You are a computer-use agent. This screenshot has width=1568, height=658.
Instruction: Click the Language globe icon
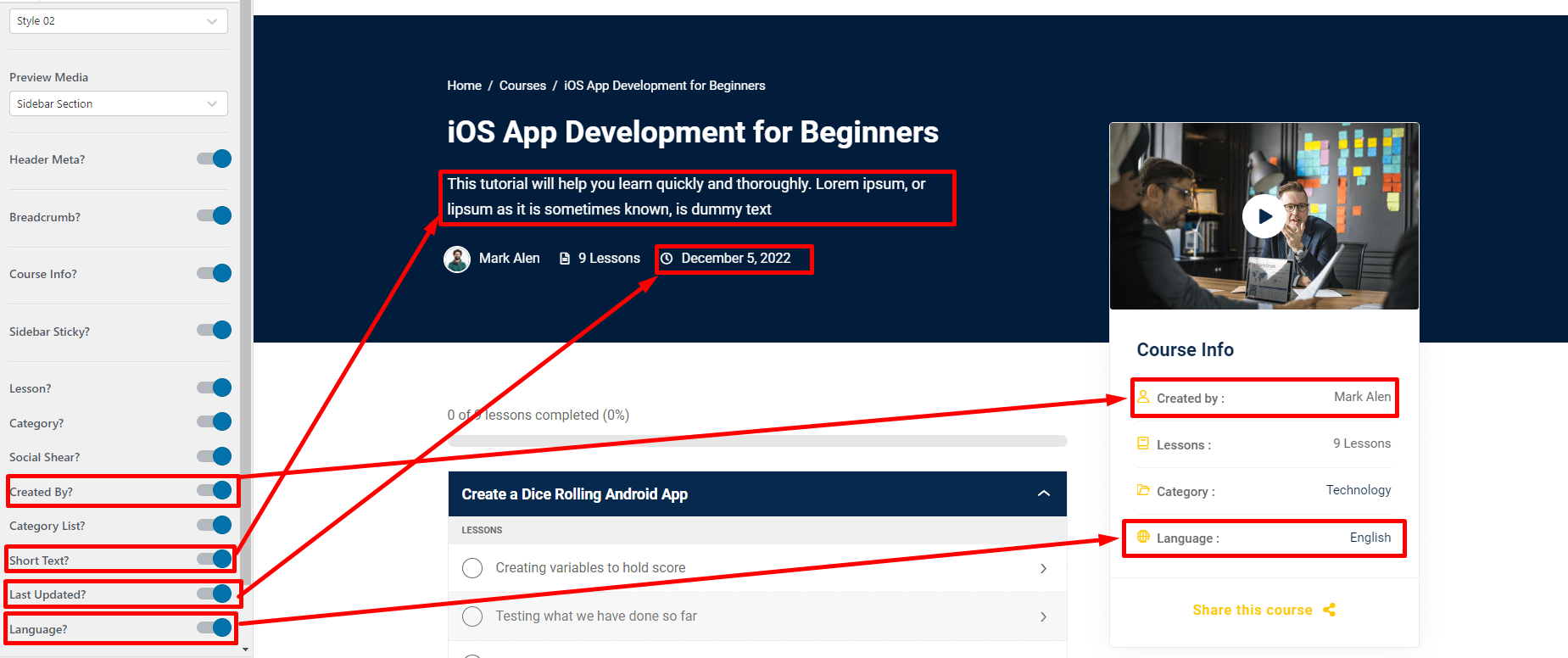click(x=1143, y=537)
